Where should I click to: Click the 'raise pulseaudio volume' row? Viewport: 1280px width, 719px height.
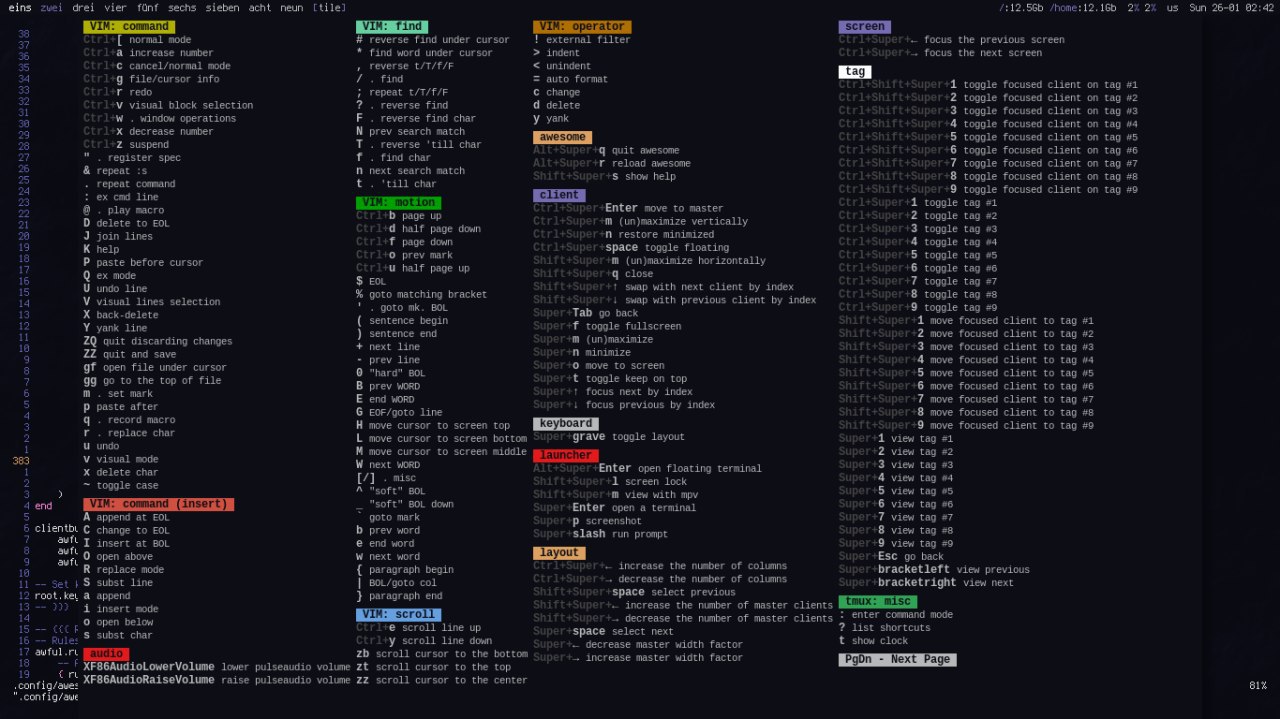(x=217, y=680)
